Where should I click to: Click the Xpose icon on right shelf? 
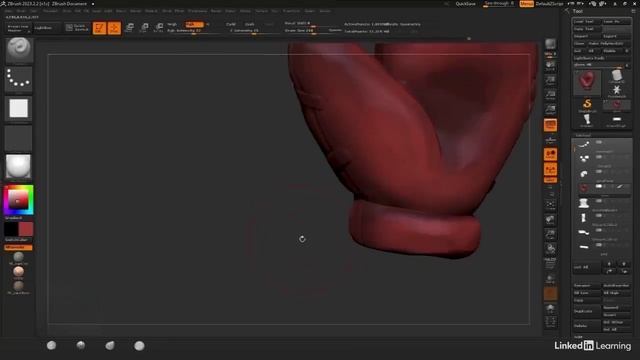[550, 322]
